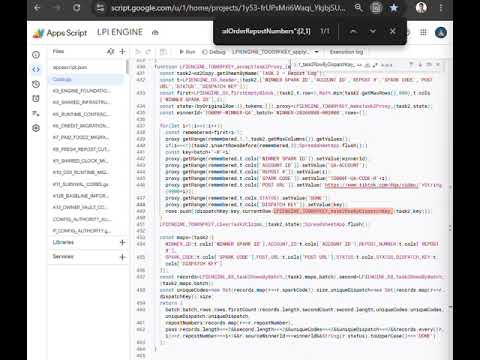Open the Chrome profile avatar

(421, 7)
